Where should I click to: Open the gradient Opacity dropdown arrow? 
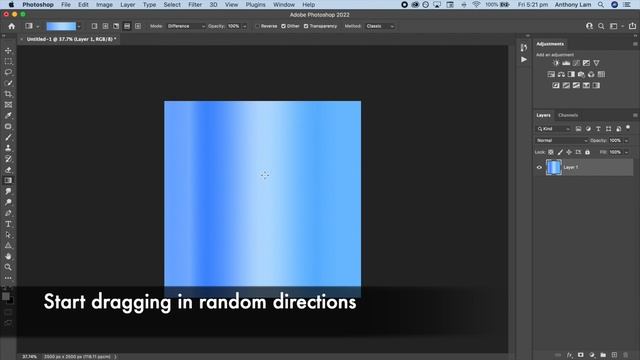coord(244,26)
